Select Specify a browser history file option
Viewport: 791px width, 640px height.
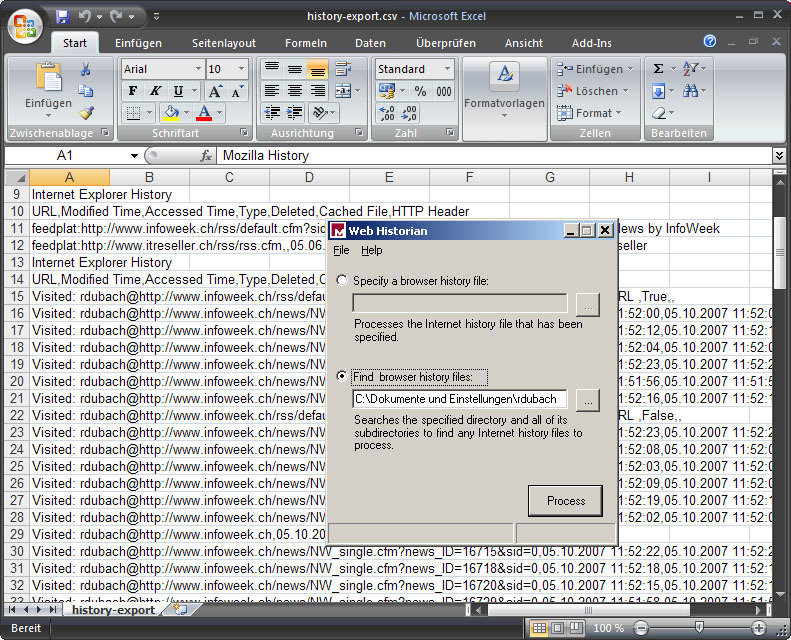point(342,280)
